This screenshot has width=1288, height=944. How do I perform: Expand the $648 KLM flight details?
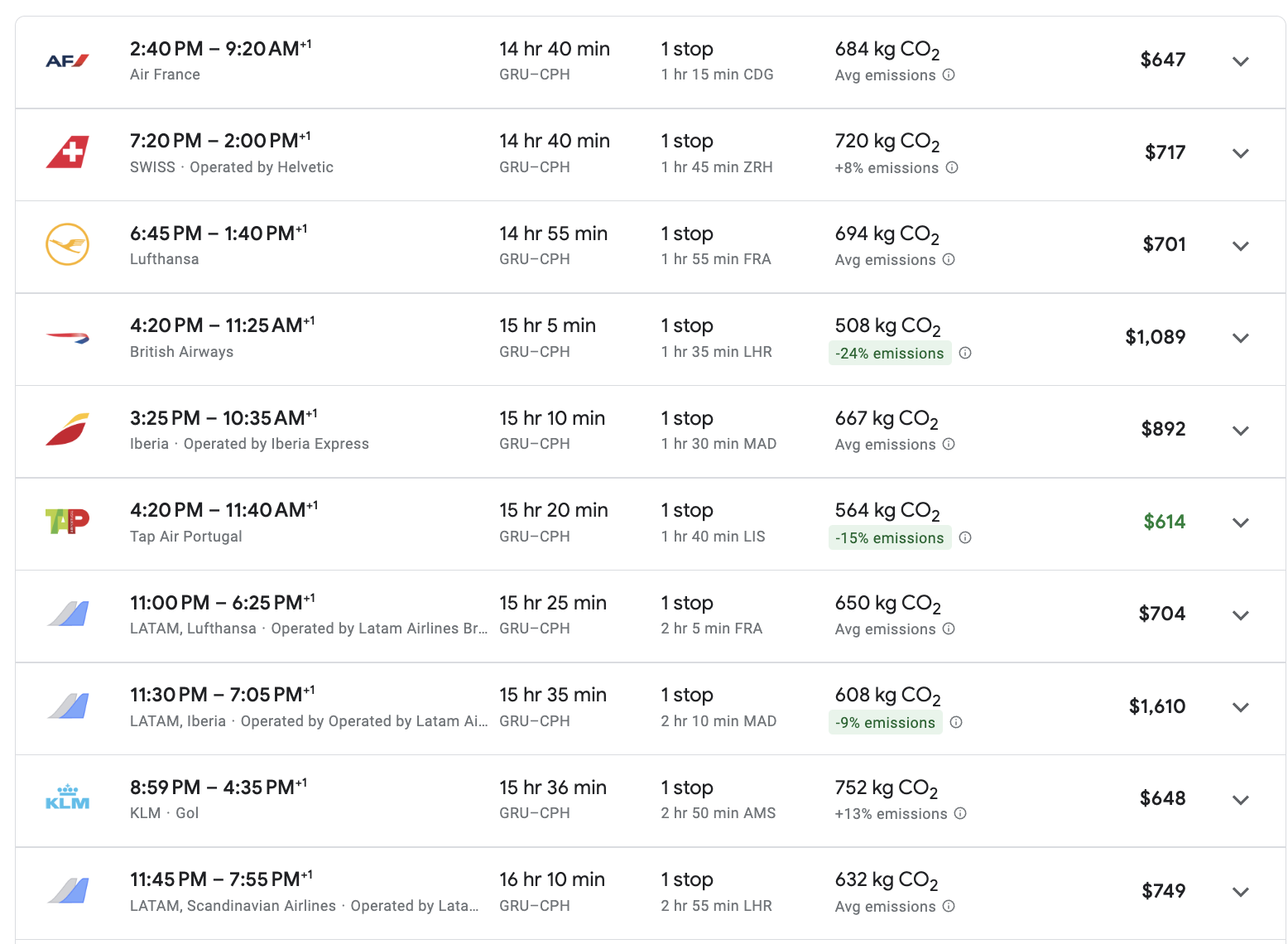pos(1240,800)
